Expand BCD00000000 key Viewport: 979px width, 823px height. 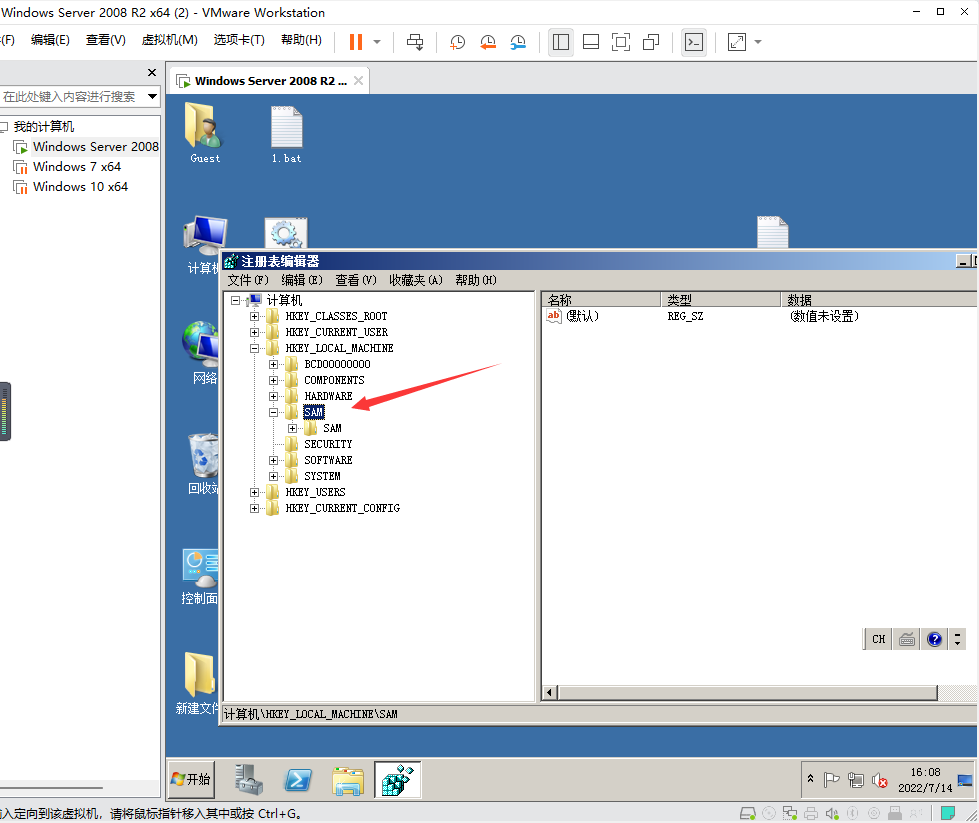(273, 364)
